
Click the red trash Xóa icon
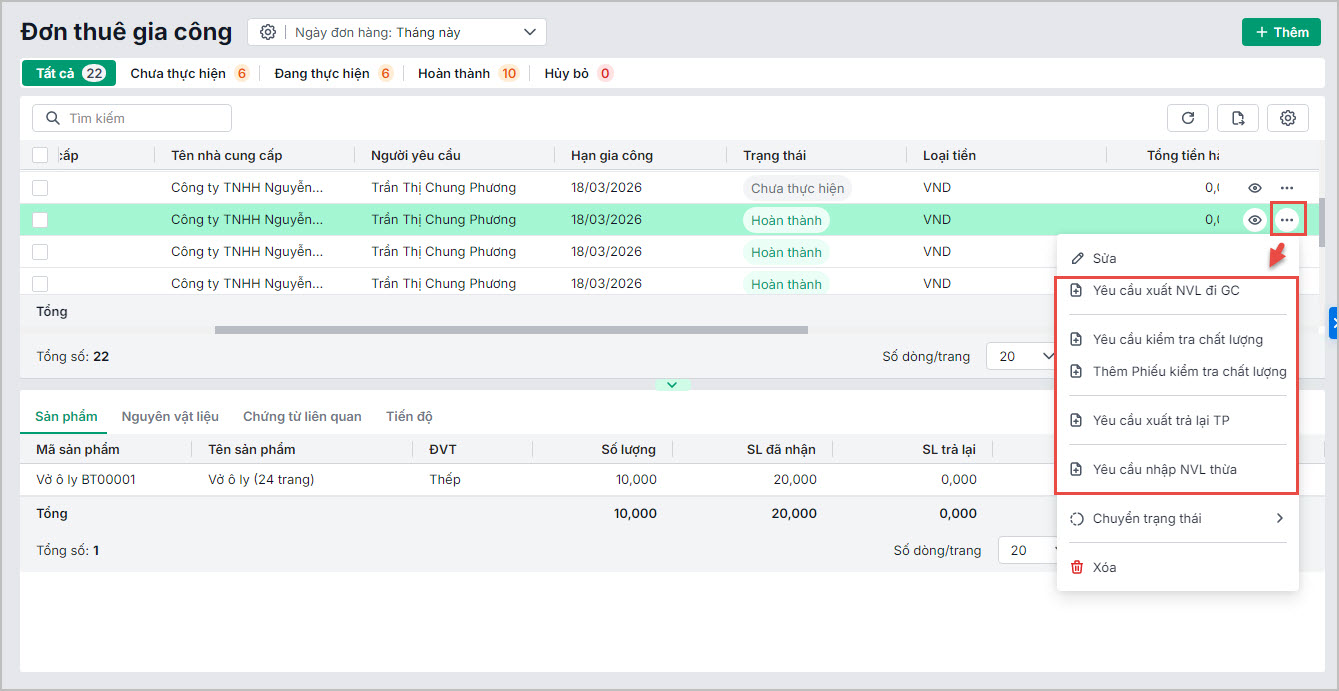1077,567
